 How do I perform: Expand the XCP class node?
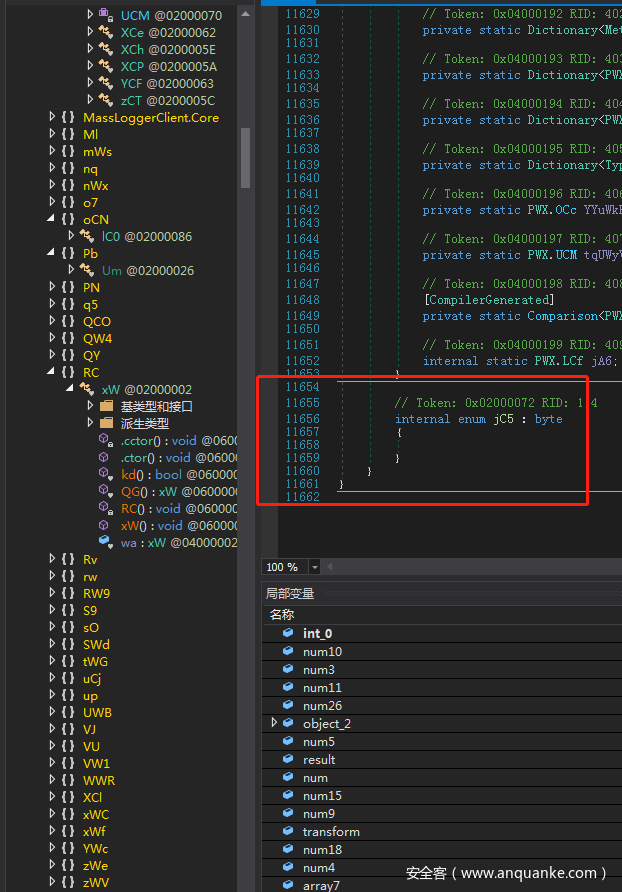pos(90,66)
